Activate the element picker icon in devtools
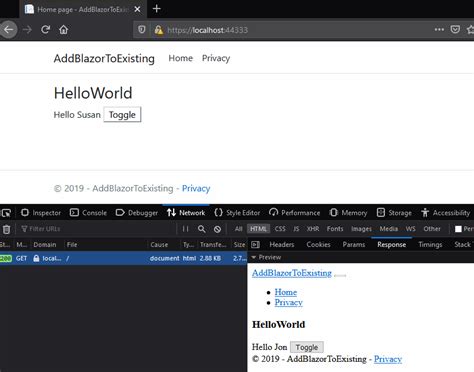 [x=6, y=213]
